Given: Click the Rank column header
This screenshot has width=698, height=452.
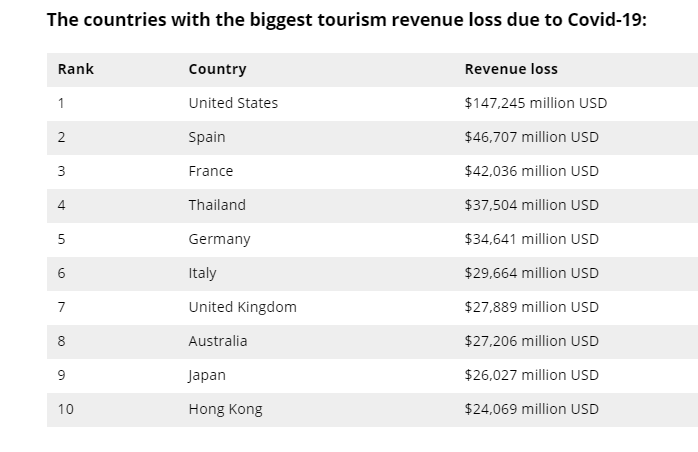Looking at the screenshot, I should coord(76,69).
